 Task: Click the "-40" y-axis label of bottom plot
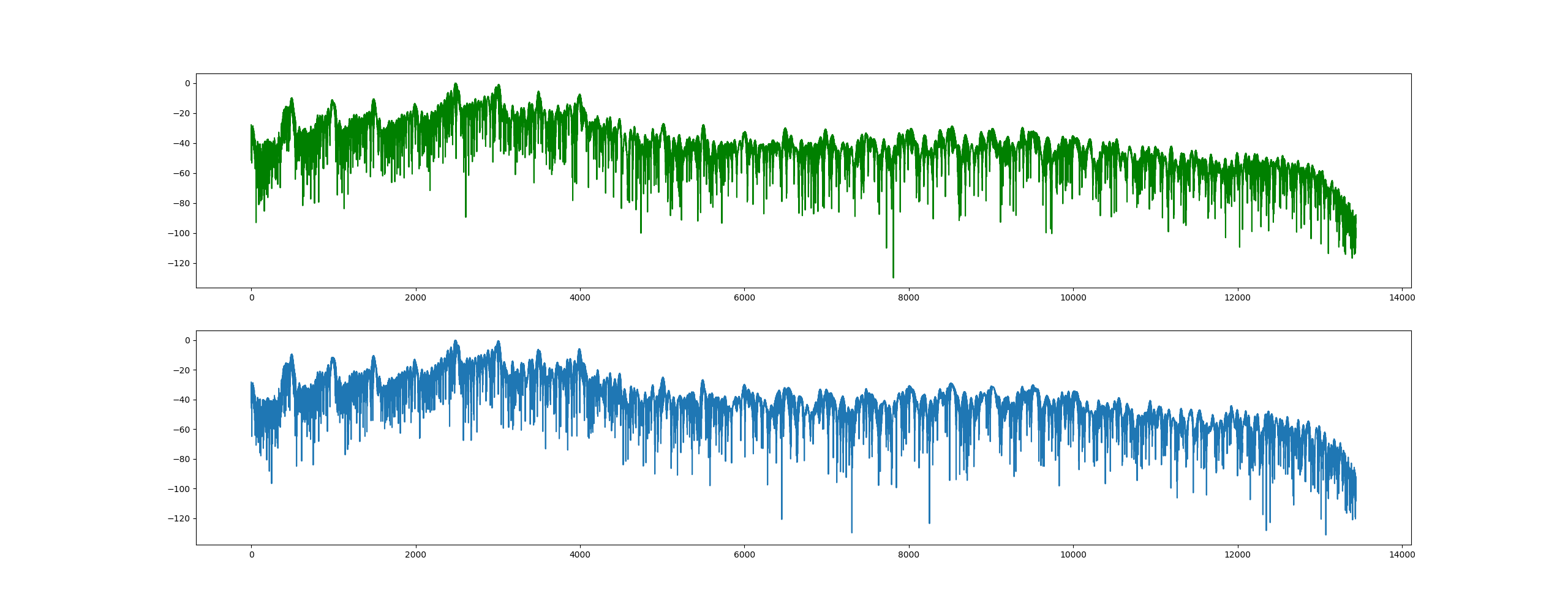click(182, 400)
